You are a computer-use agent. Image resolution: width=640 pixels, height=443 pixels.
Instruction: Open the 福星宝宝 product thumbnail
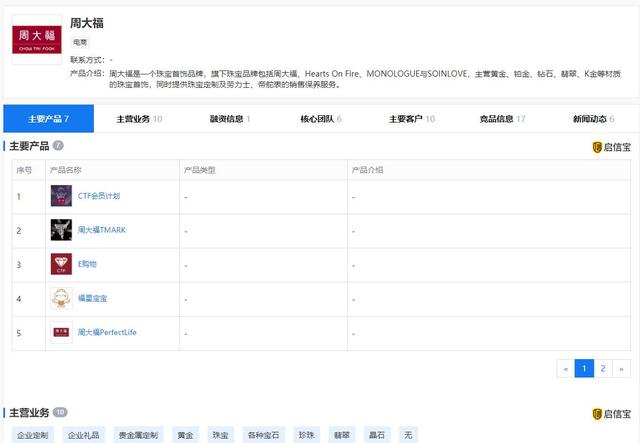coord(61,298)
